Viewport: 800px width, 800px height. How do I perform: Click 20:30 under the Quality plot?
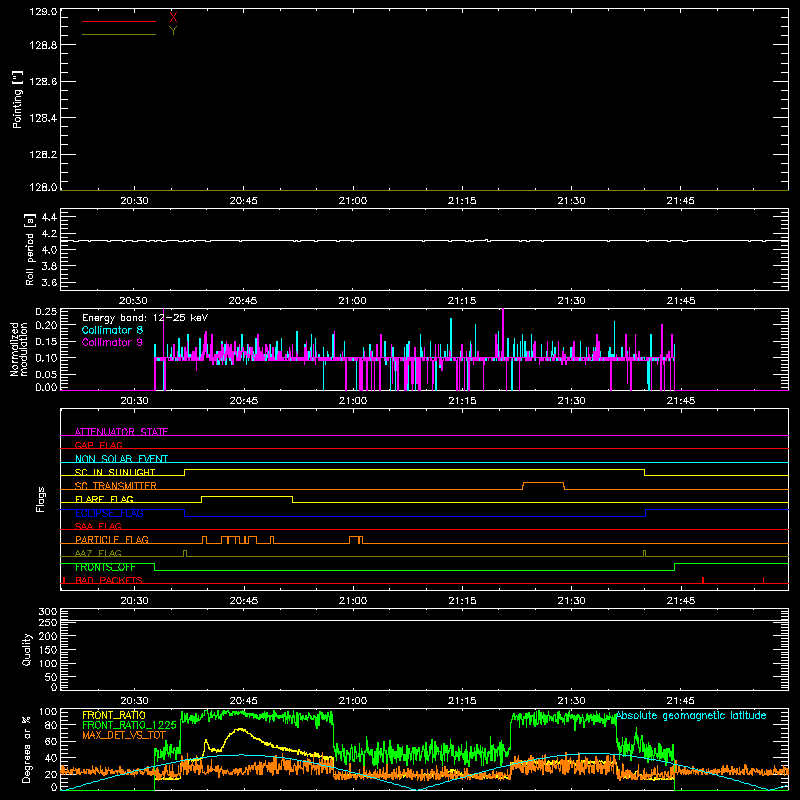(134, 701)
